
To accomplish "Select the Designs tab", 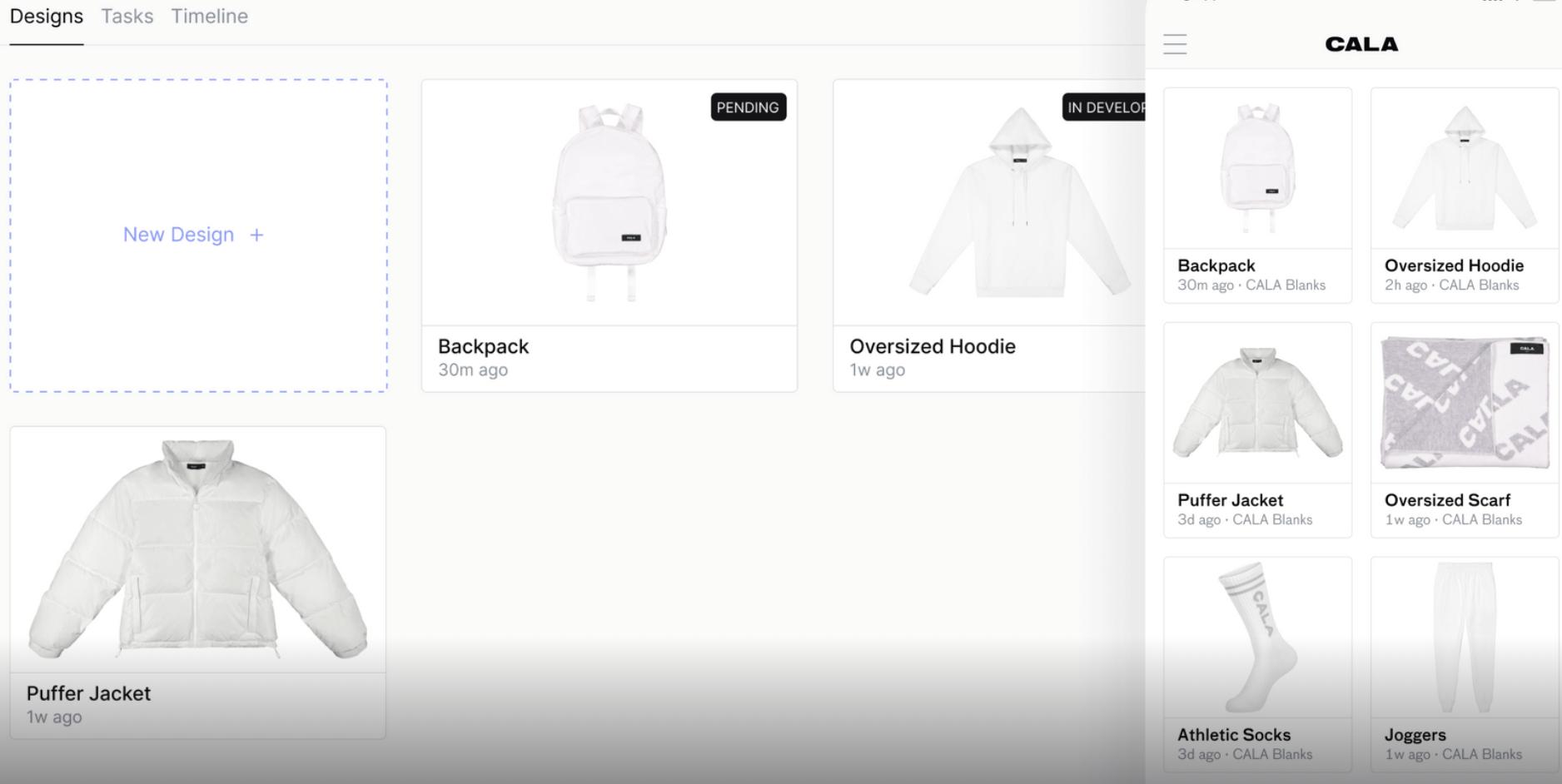I will 47,17.
